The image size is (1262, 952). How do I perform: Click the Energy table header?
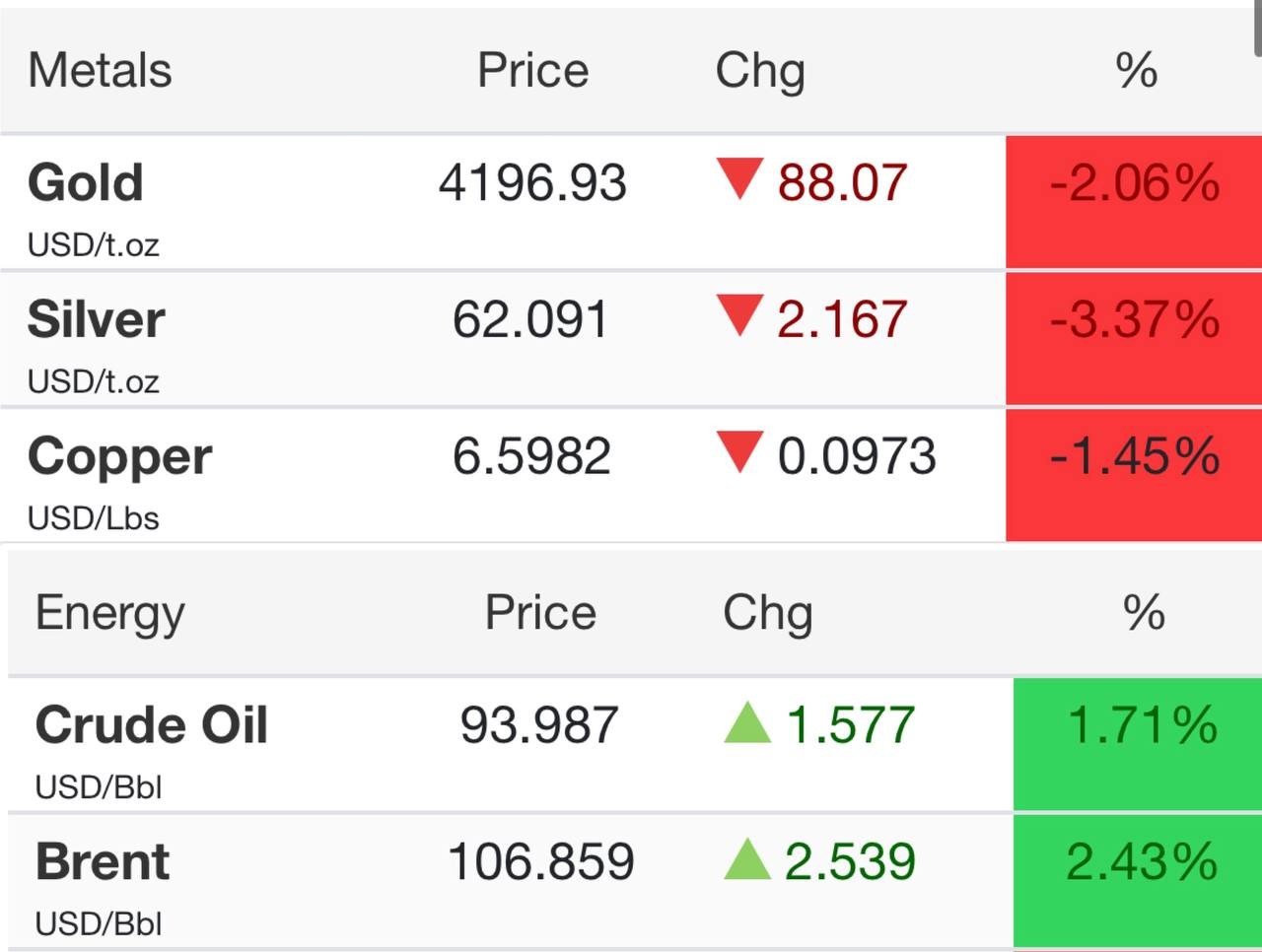click(109, 613)
